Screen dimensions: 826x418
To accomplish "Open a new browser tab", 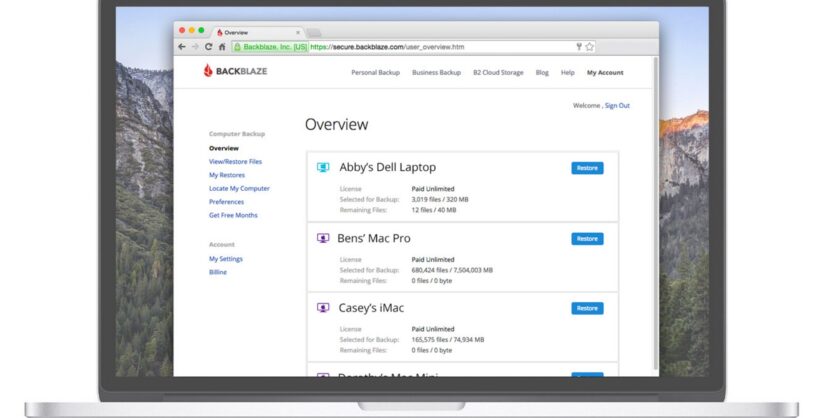I will 314,33.
